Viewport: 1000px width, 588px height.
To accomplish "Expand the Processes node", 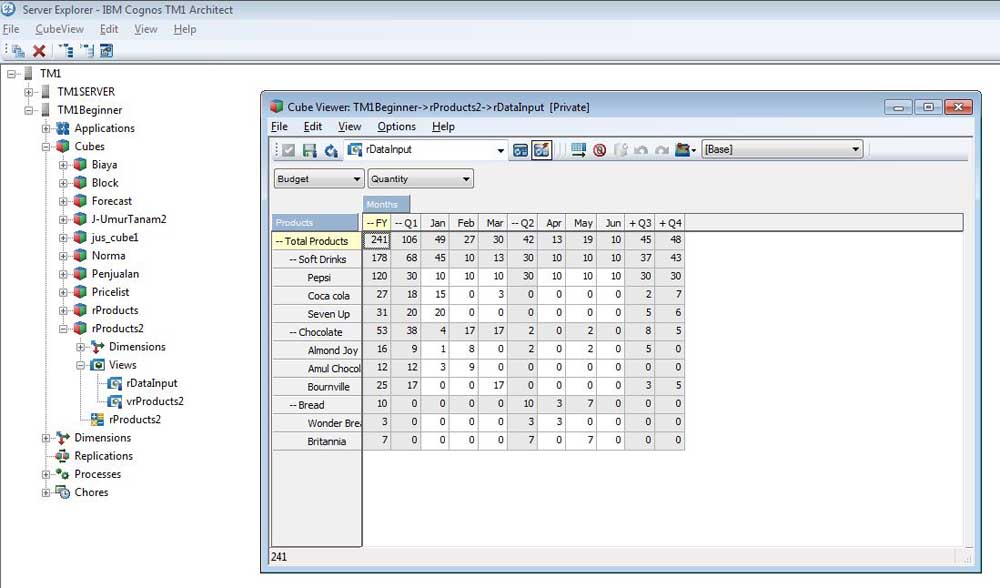I will [x=46, y=474].
